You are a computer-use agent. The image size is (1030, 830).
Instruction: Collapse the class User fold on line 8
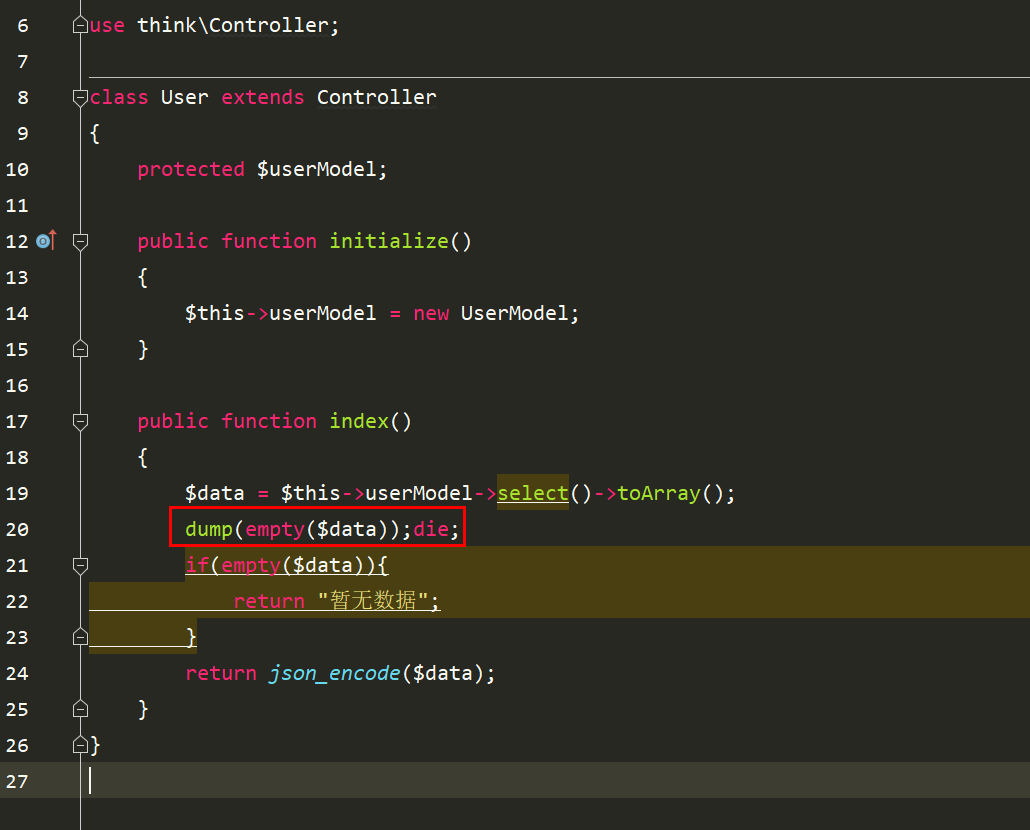point(80,98)
